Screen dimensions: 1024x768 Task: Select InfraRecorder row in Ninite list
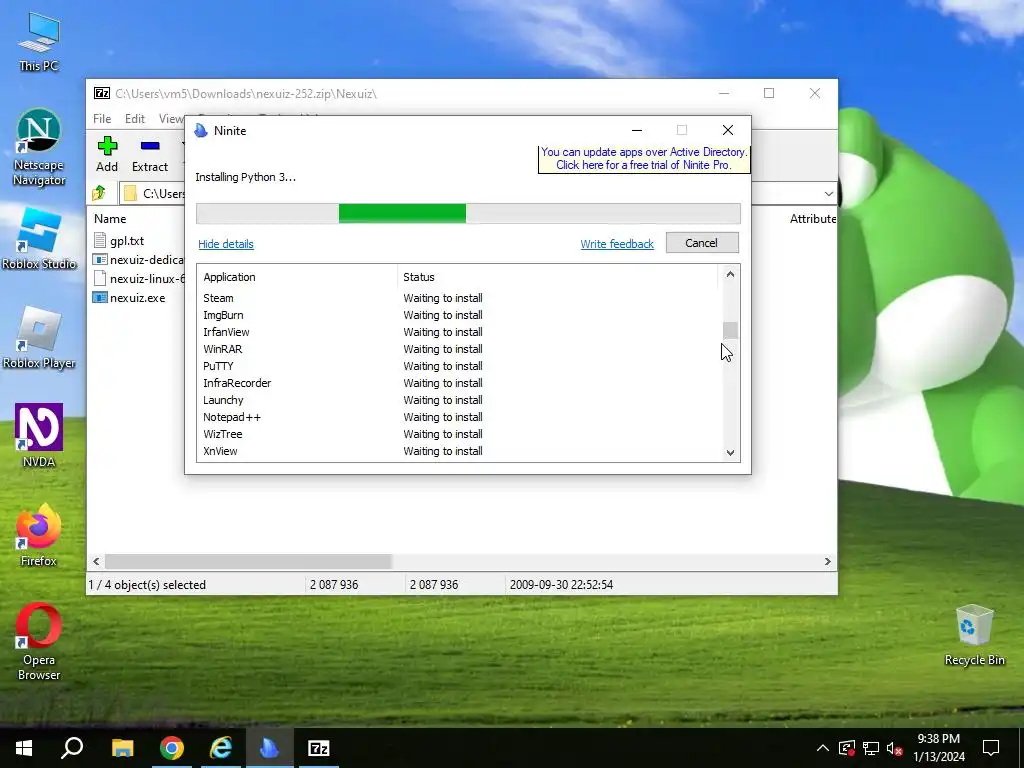pos(459,383)
